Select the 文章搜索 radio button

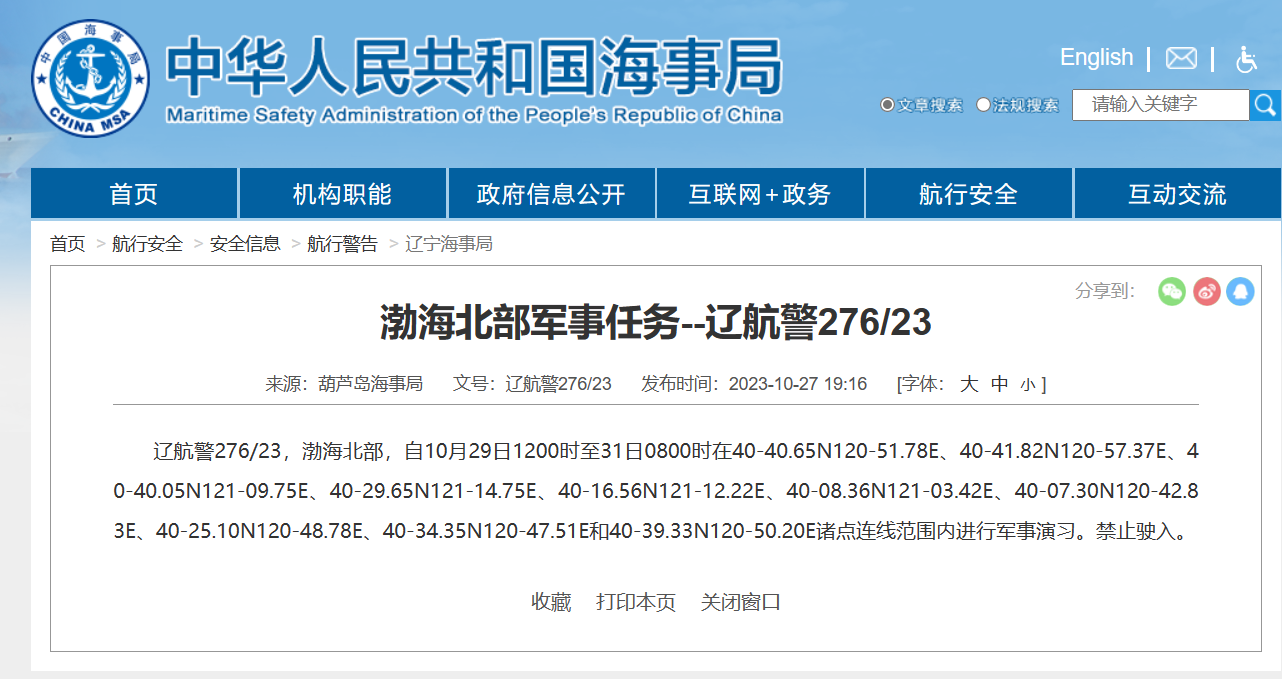click(x=887, y=105)
